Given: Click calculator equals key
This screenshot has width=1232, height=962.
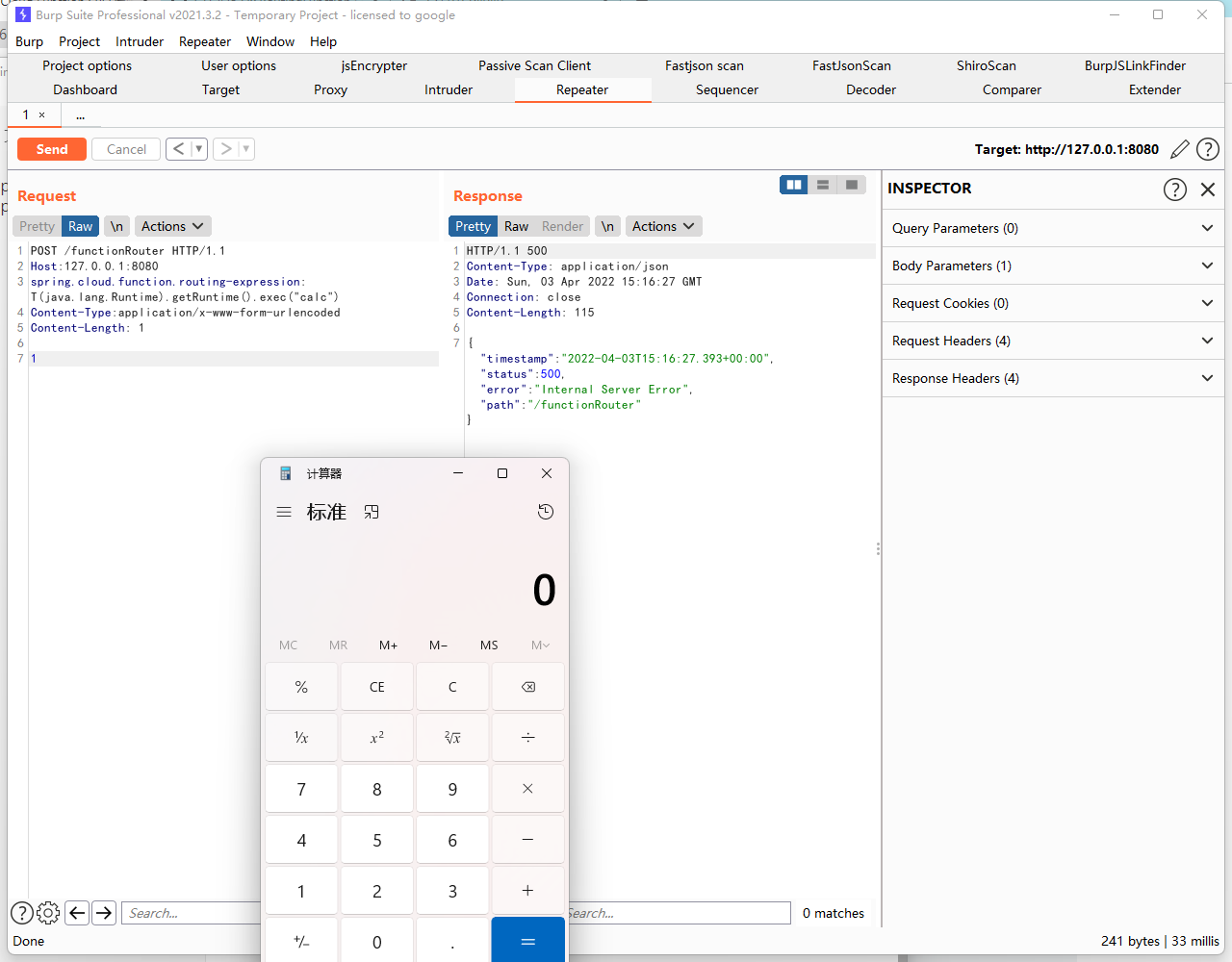Looking at the screenshot, I should pos(528,940).
